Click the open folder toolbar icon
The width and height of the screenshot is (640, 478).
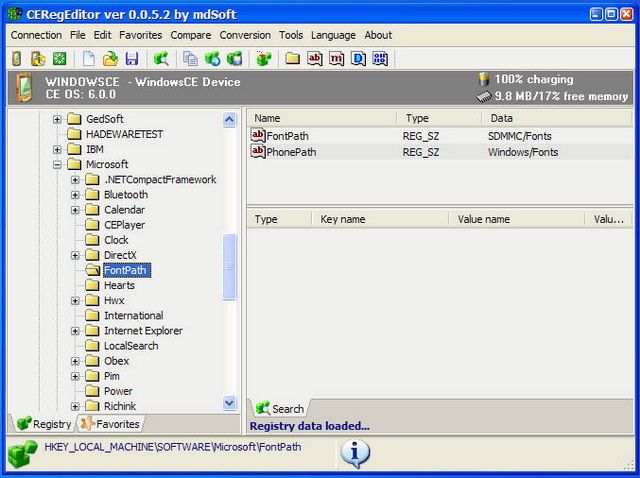[110, 59]
